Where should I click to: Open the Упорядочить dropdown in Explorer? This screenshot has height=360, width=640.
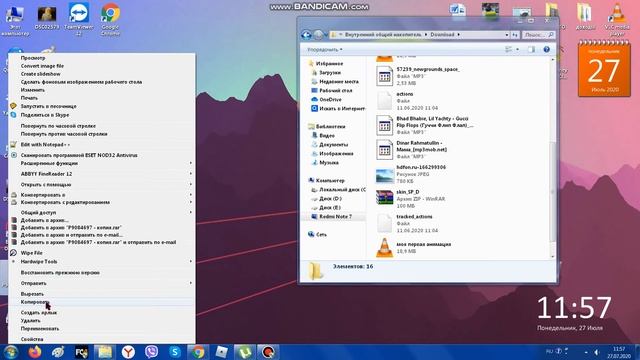pos(324,50)
